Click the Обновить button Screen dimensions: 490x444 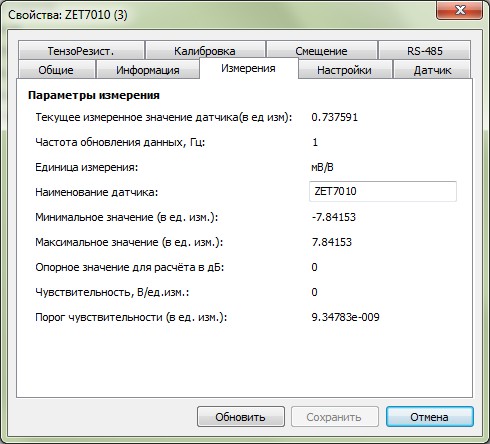[x=241, y=416]
